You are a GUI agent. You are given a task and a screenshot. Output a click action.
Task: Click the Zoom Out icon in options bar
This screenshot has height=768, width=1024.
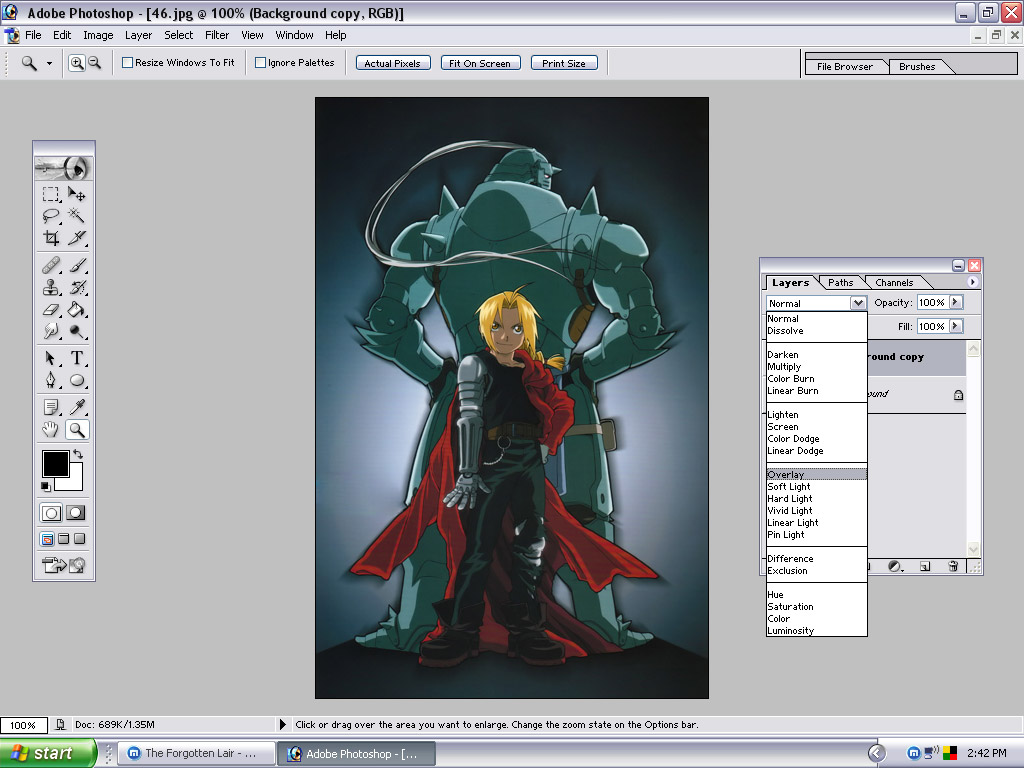tap(95, 63)
